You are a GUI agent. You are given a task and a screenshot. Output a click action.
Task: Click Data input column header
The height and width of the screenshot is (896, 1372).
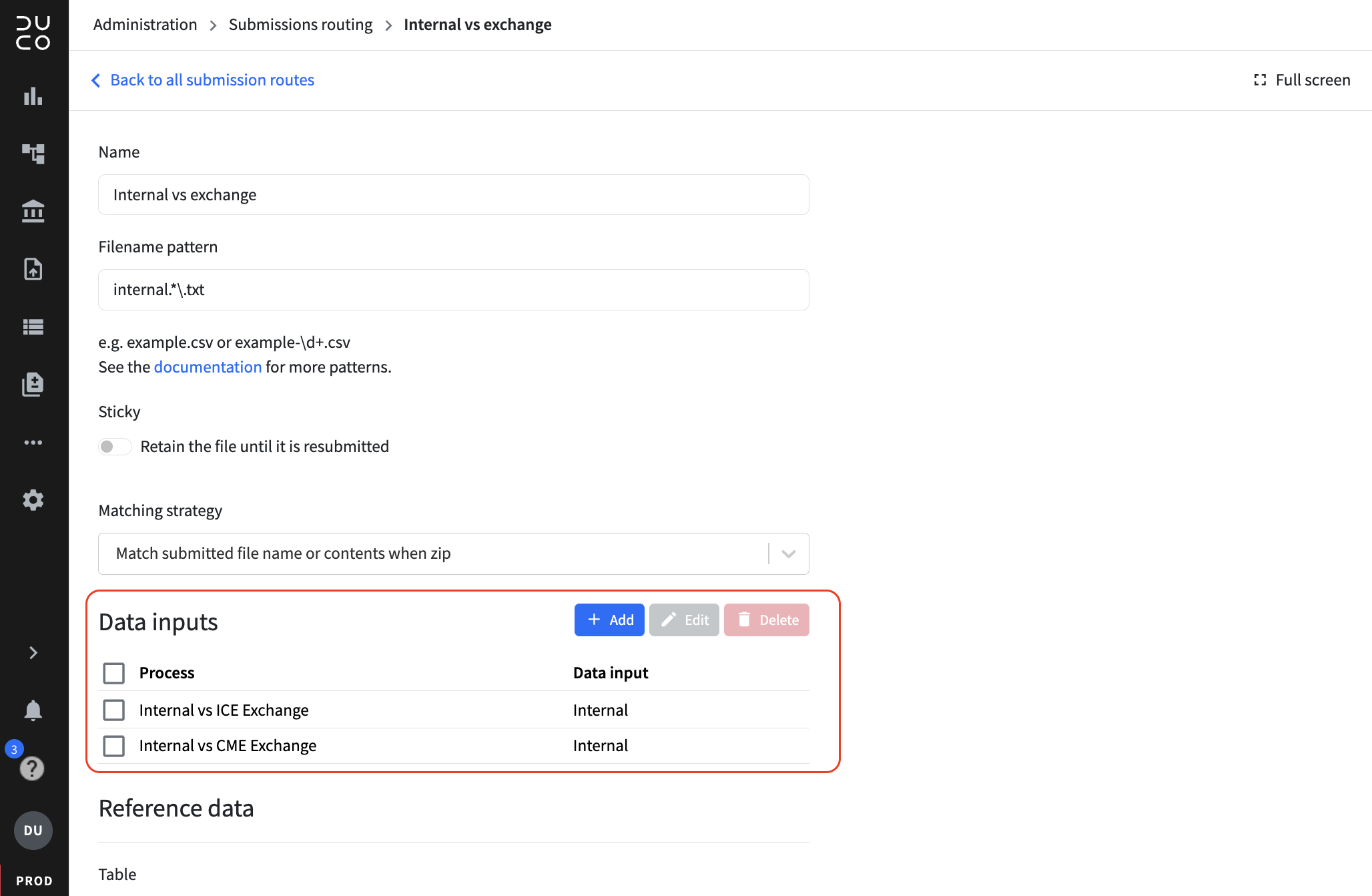pos(610,673)
